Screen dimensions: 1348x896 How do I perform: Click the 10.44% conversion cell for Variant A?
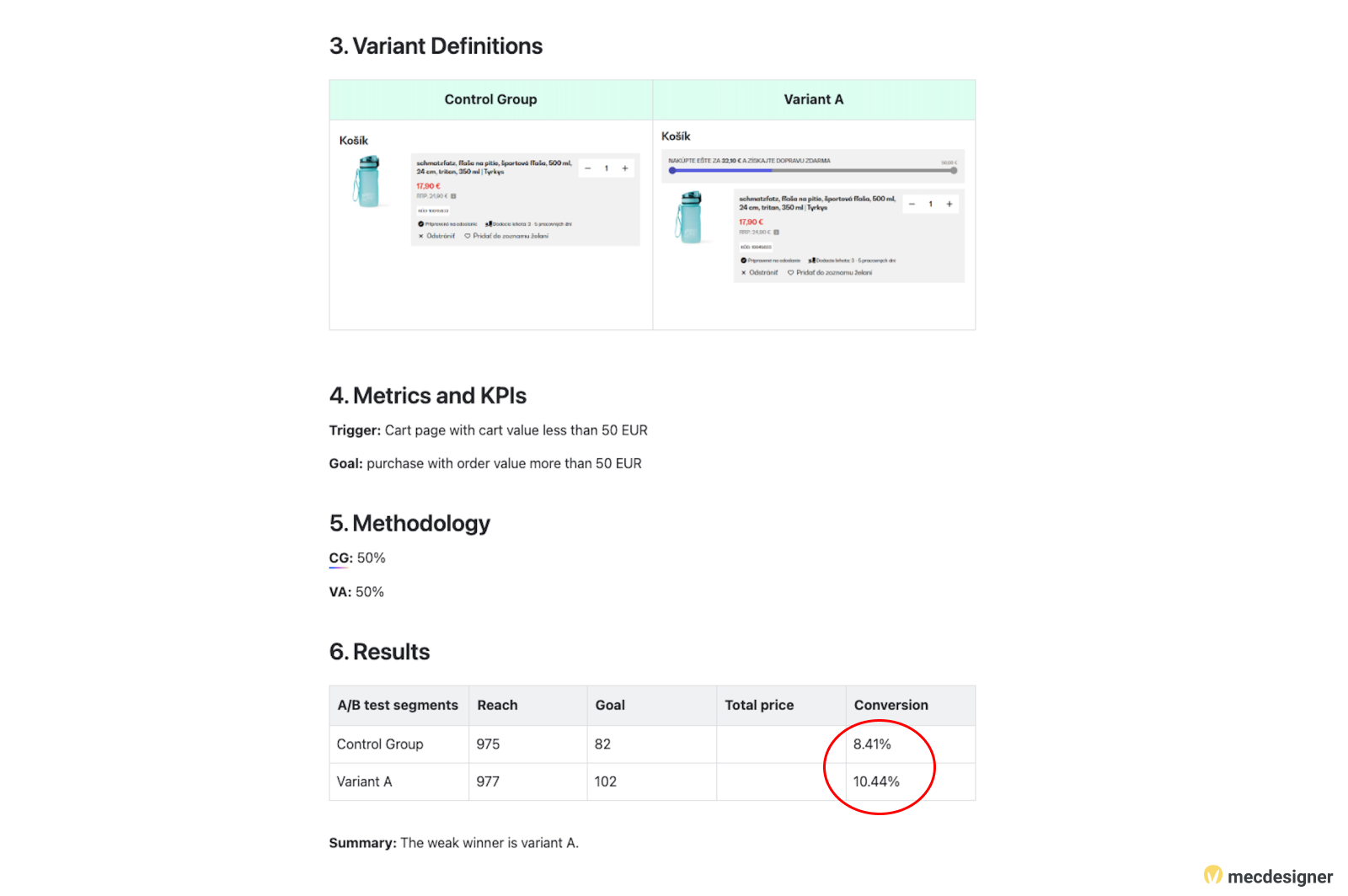(876, 781)
